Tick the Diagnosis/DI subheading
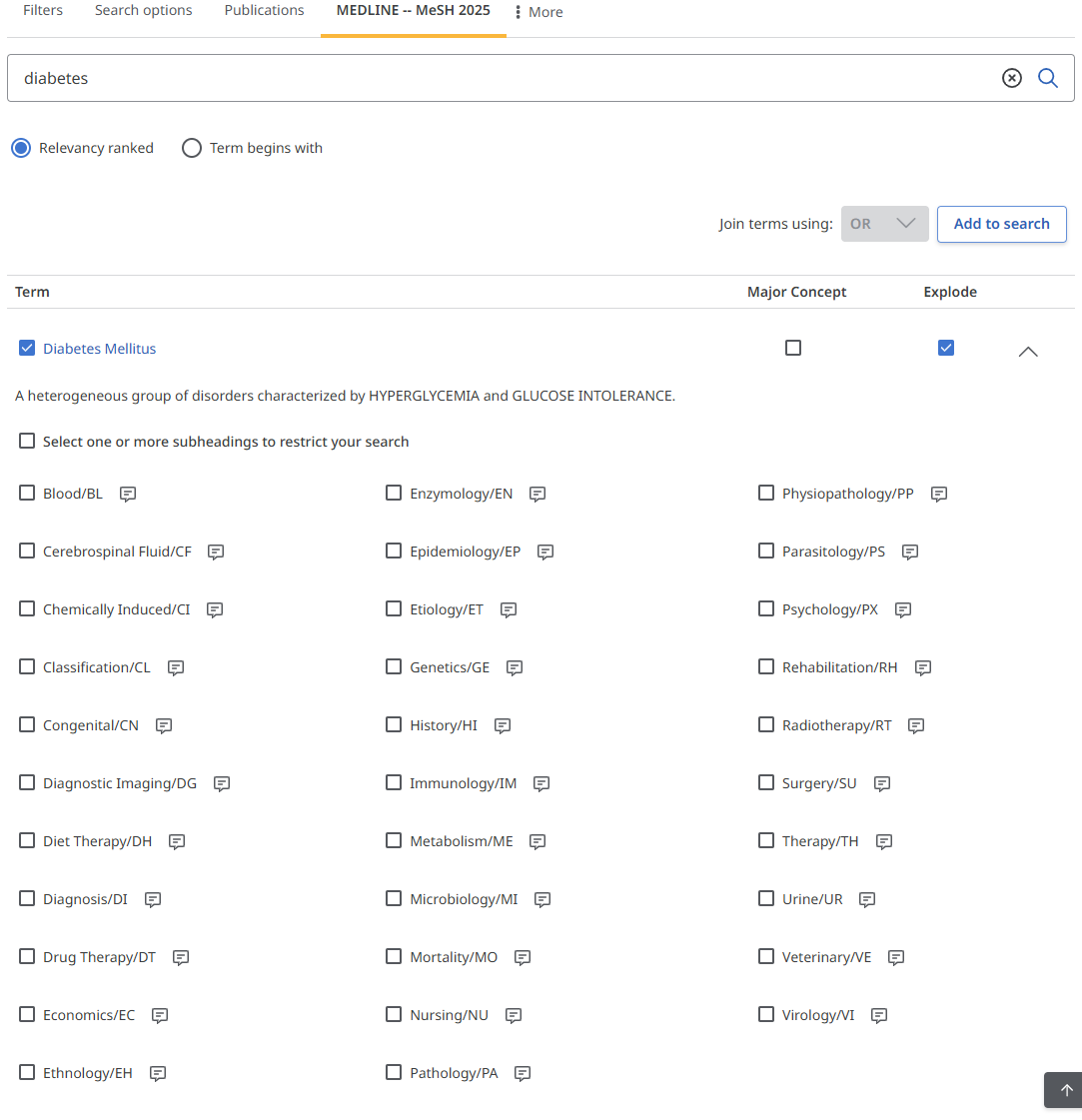This screenshot has height=1120, width=1082. click(x=27, y=898)
